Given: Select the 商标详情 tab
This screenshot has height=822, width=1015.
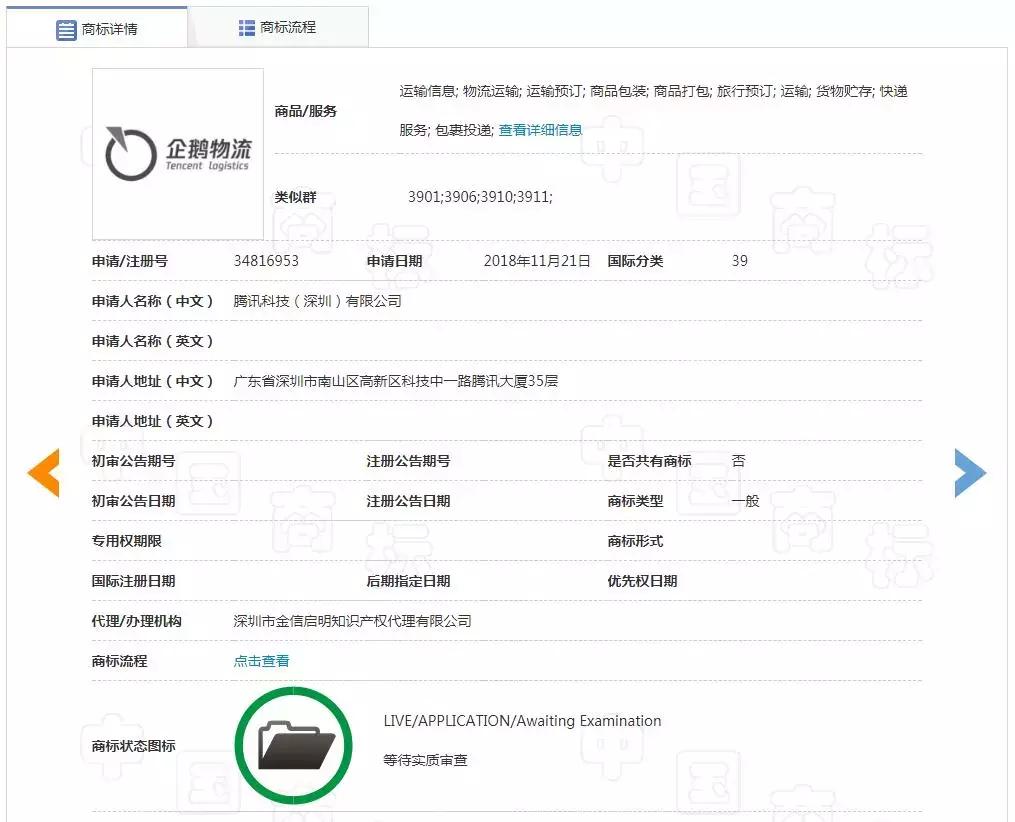Looking at the screenshot, I should [x=108, y=28].
